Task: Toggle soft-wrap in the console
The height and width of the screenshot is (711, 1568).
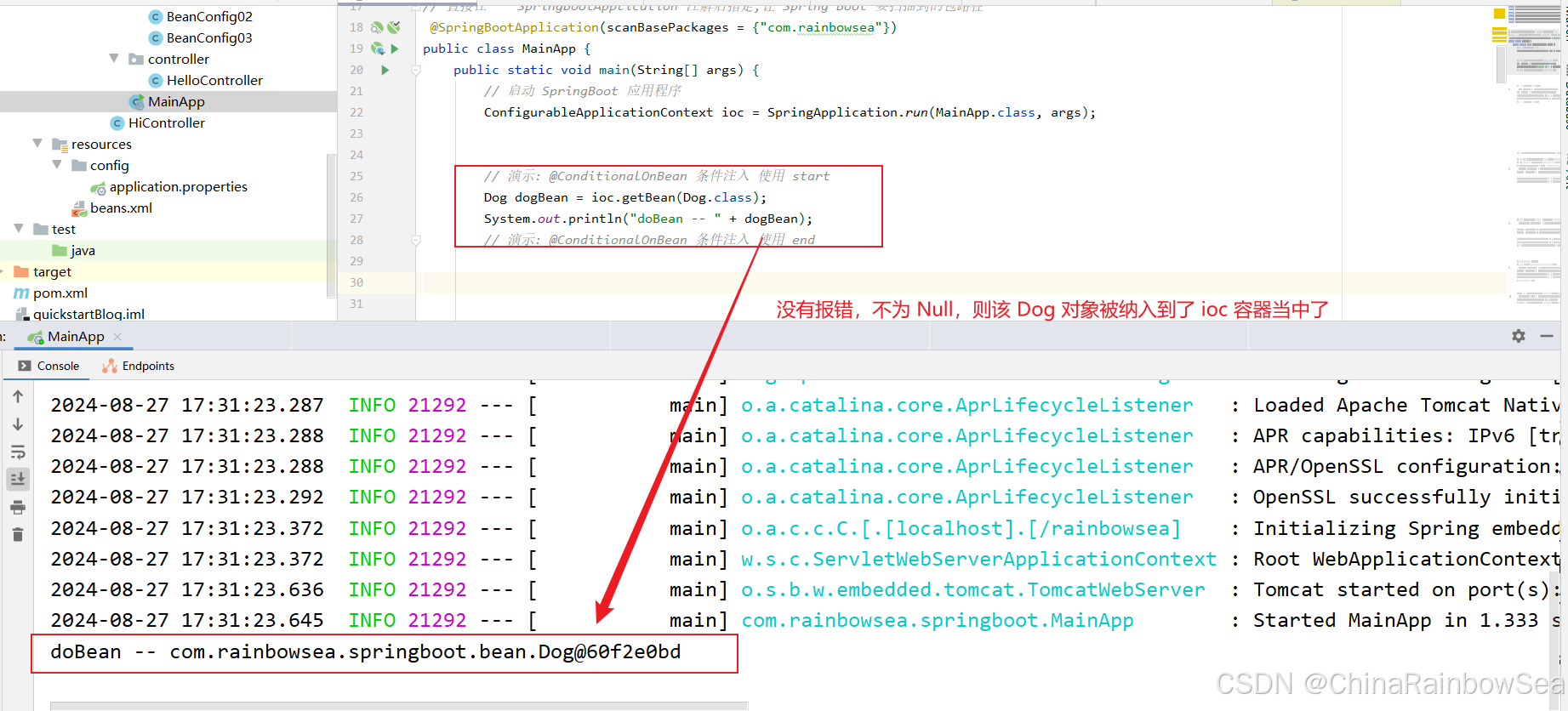Action: click(x=18, y=452)
